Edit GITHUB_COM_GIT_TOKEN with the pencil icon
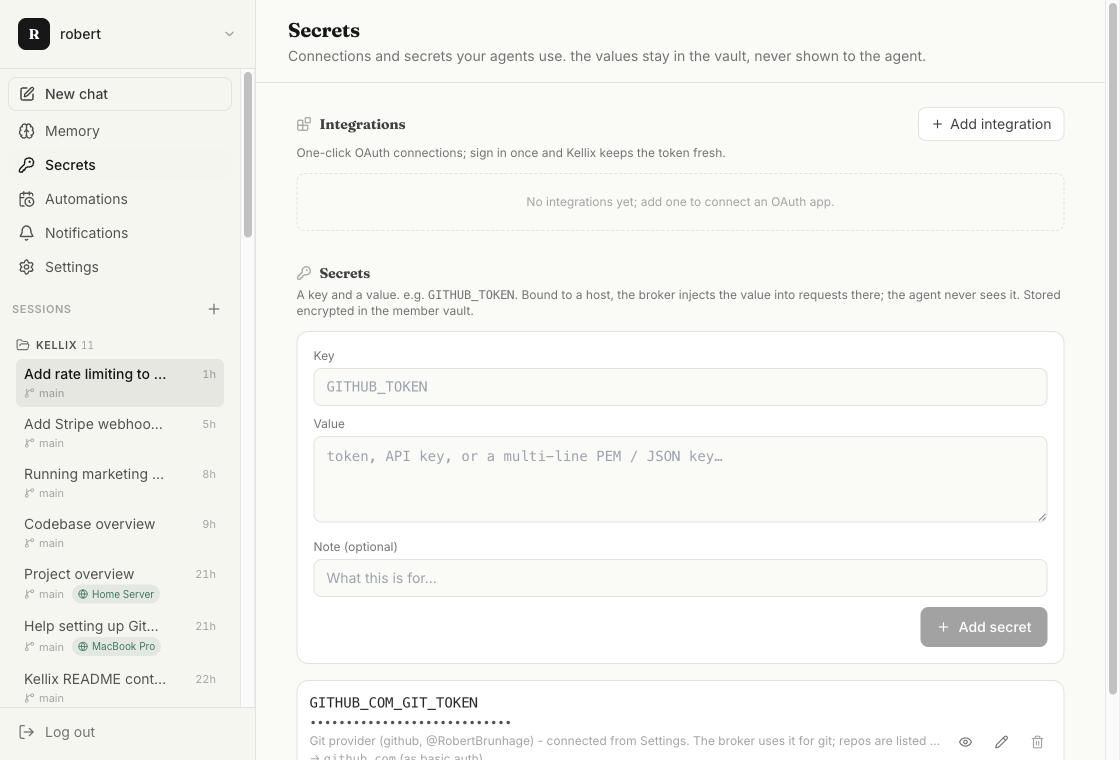 (x=1001, y=742)
